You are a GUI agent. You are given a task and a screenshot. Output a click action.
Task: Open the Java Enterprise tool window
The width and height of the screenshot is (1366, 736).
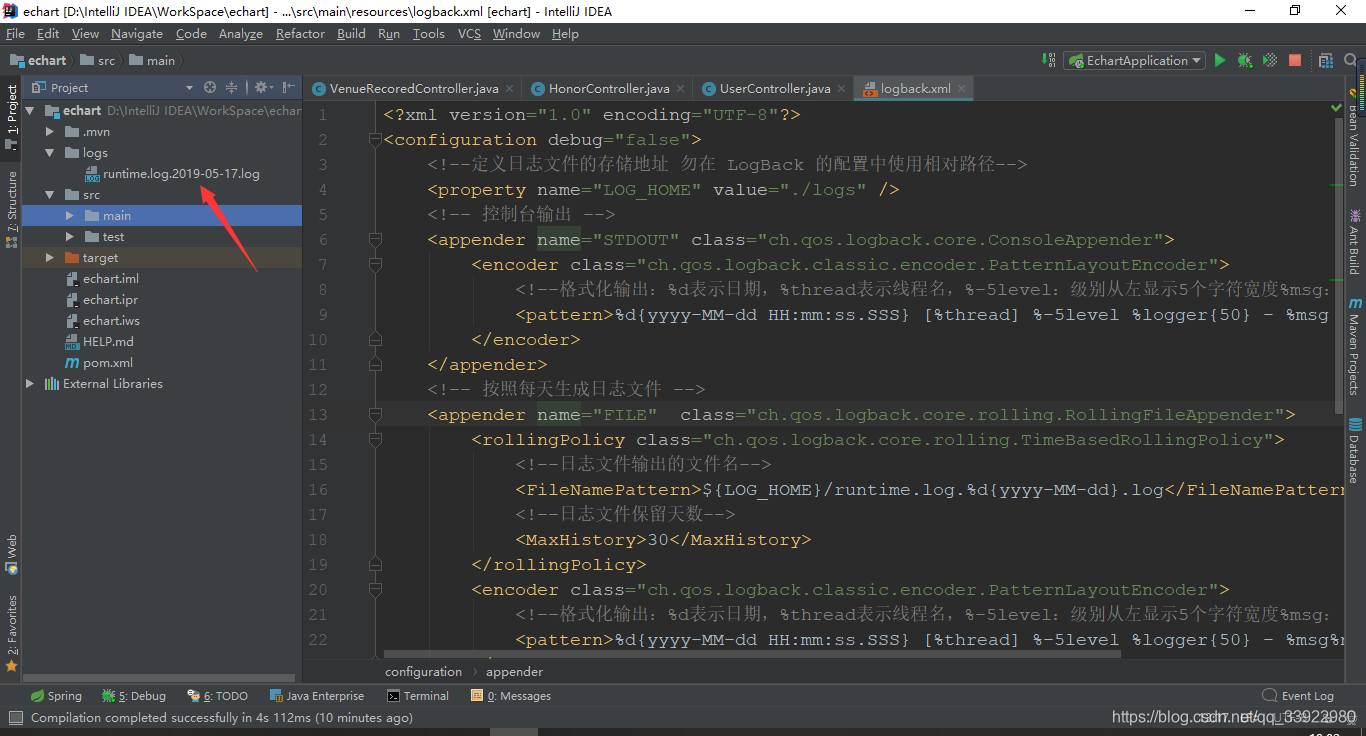pyautogui.click(x=316, y=696)
